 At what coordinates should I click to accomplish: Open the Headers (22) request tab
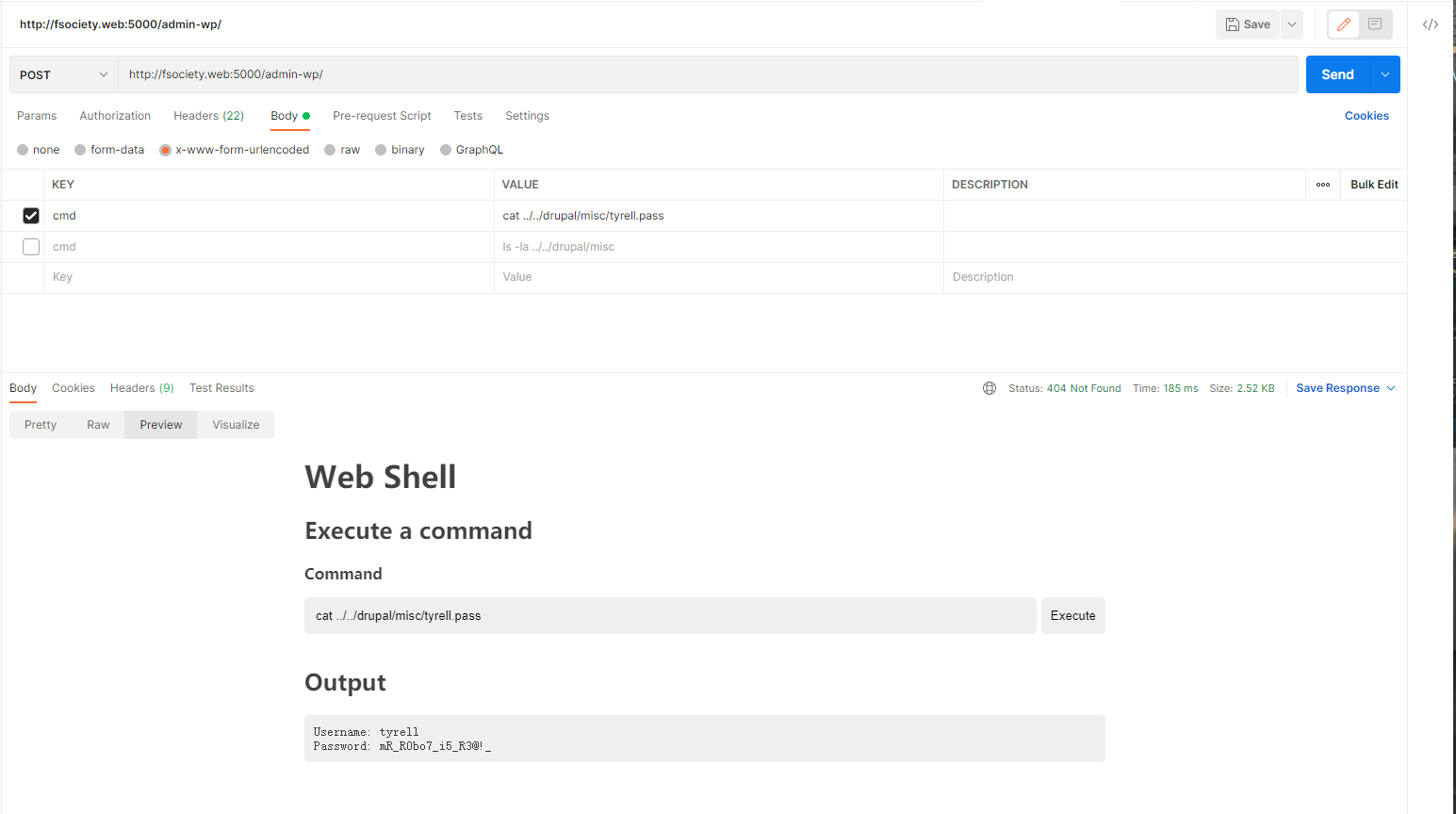(208, 116)
